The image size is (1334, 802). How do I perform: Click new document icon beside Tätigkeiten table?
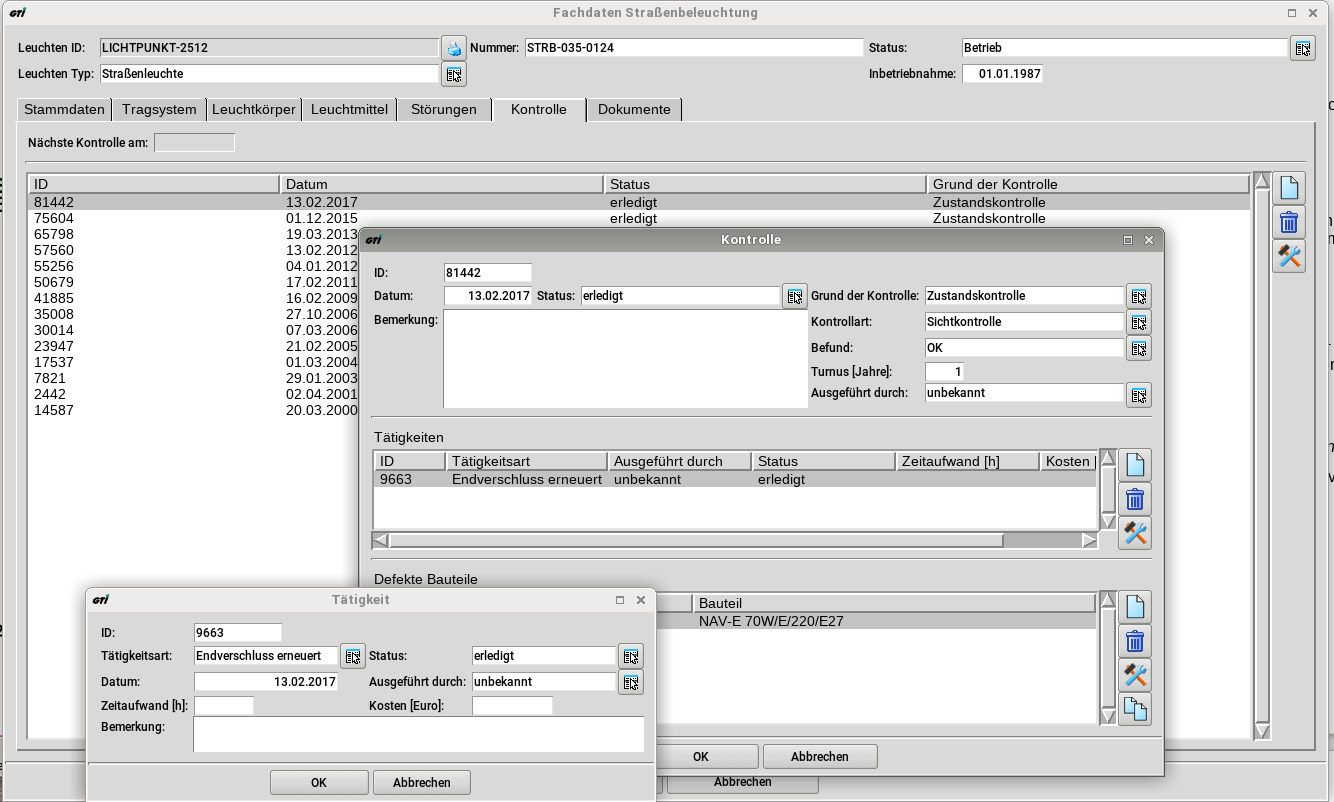pos(1135,465)
